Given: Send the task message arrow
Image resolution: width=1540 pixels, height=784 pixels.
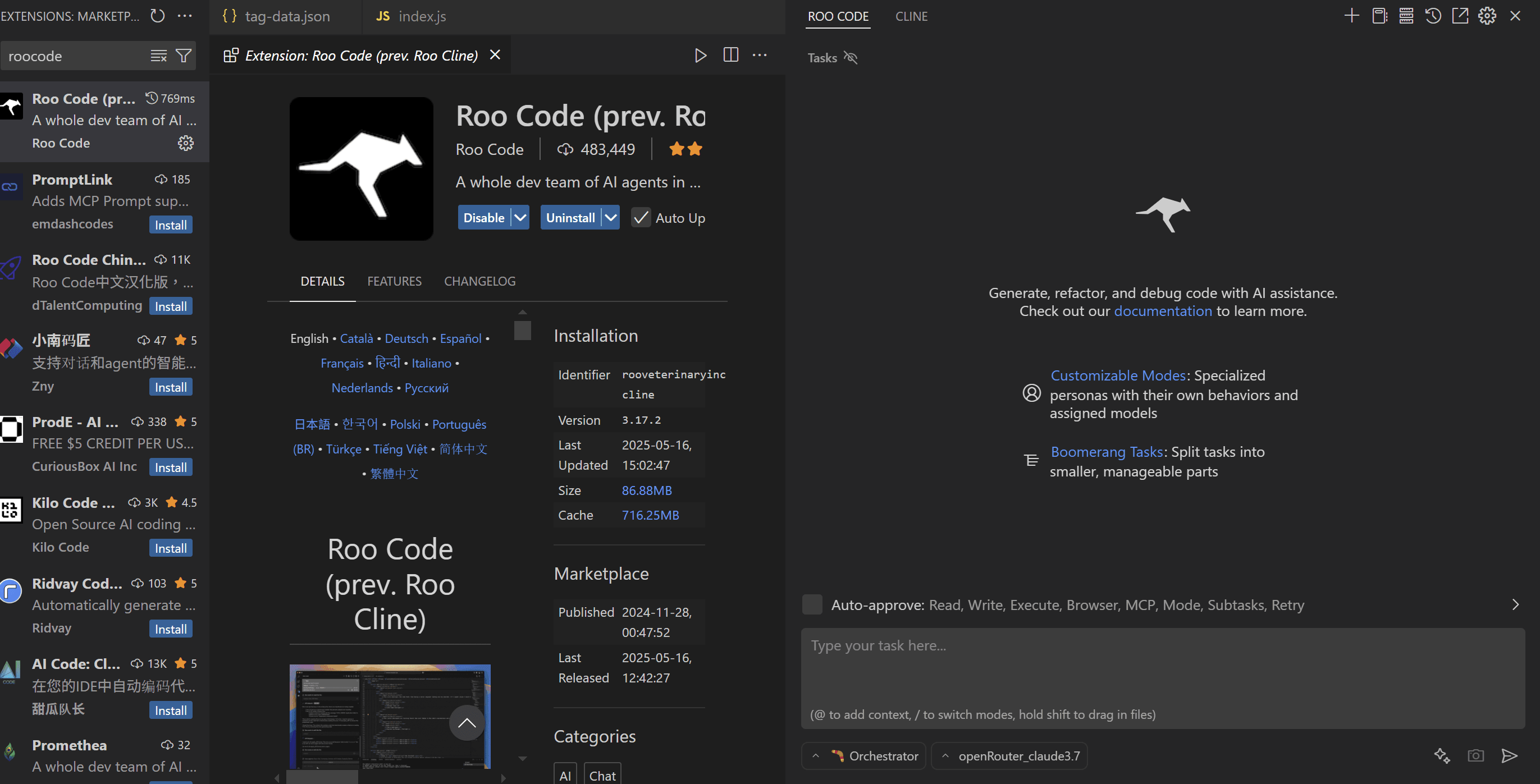Looking at the screenshot, I should pos(1510,756).
